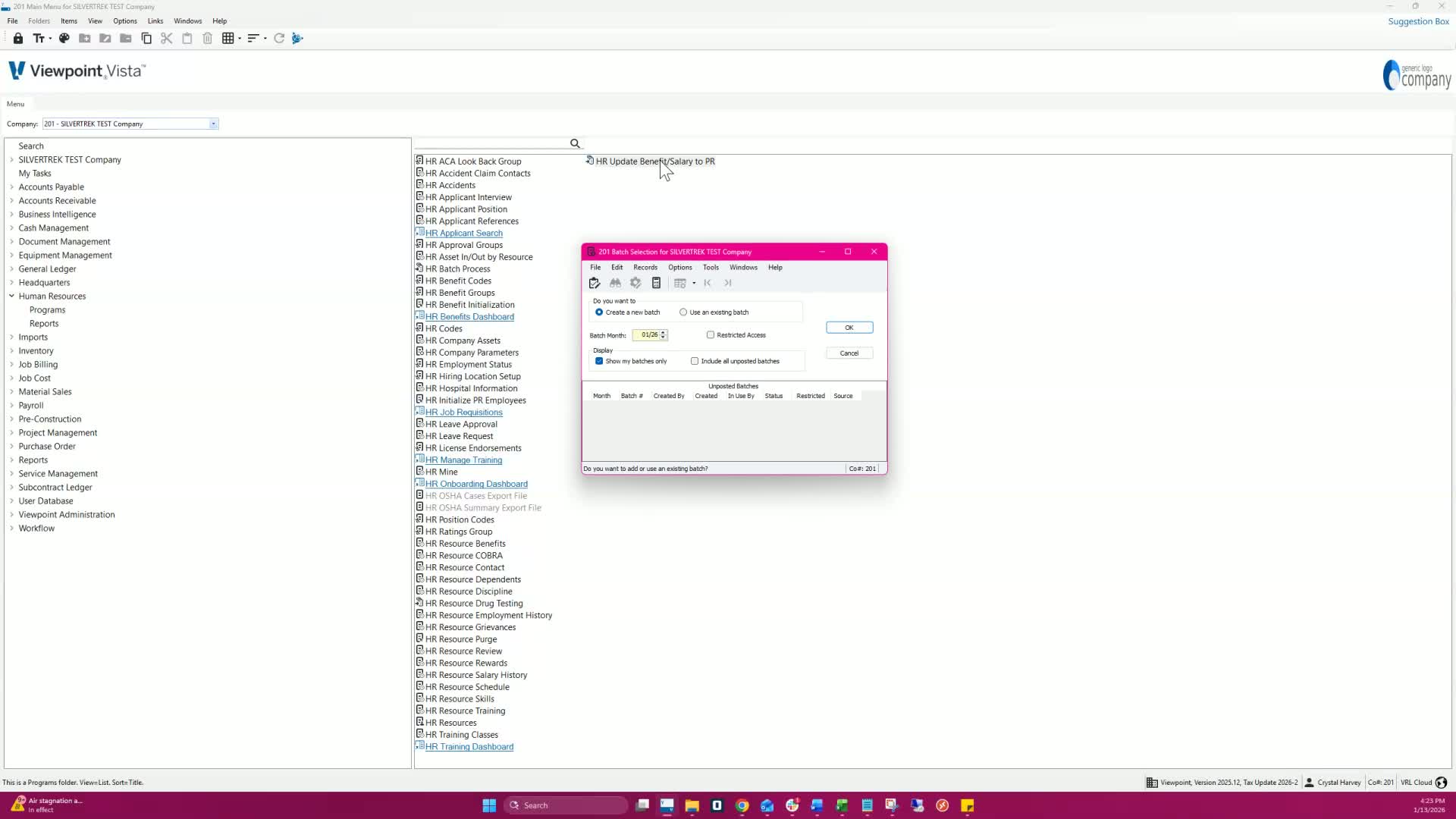Click the magnifier search icon above program list
This screenshot has width=1456, height=819.
[x=575, y=143]
